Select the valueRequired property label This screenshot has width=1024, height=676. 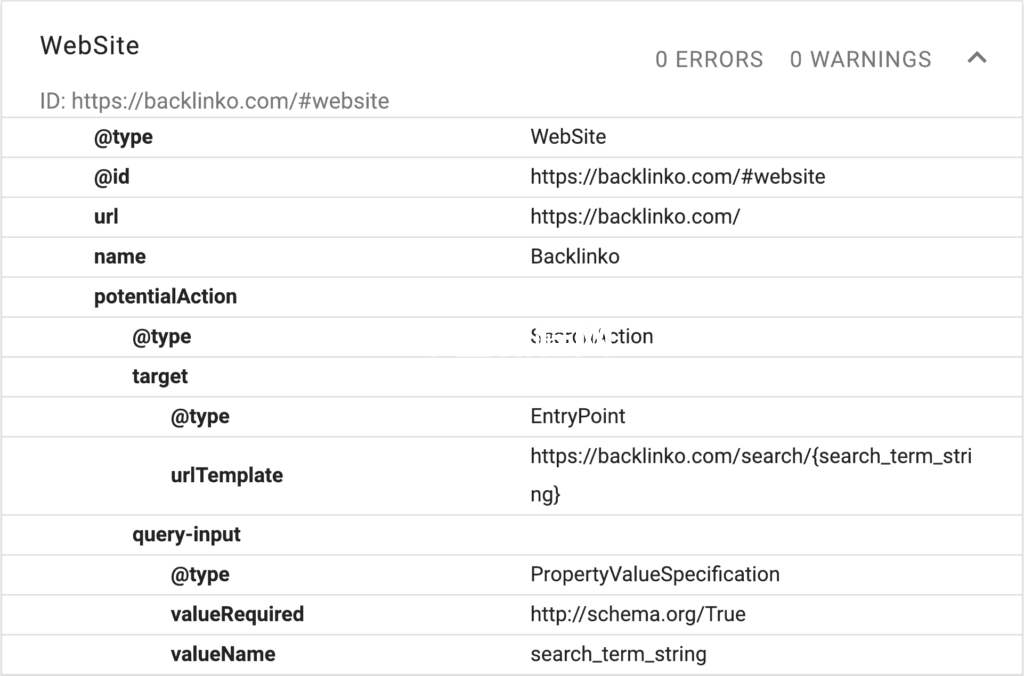237,615
